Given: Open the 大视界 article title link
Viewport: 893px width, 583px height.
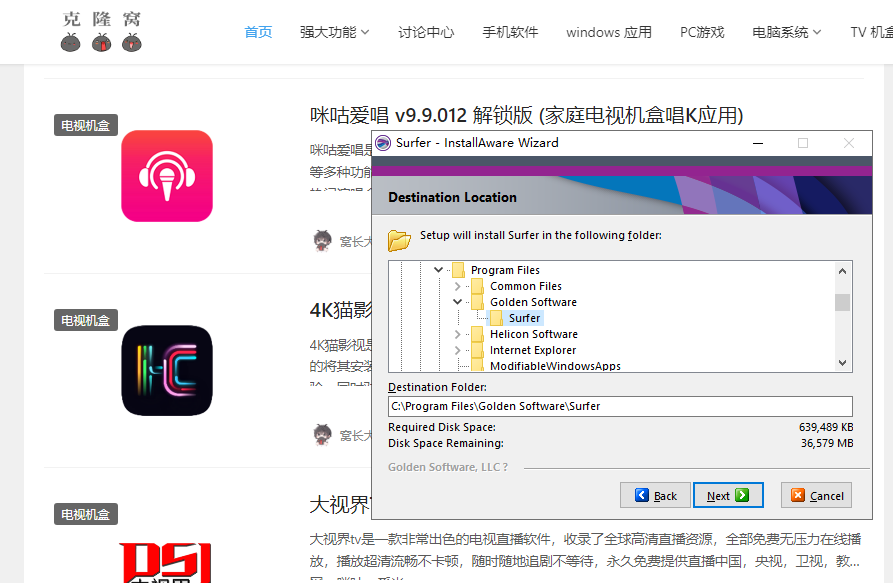Looking at the screenshot, I should pos(340,504).
